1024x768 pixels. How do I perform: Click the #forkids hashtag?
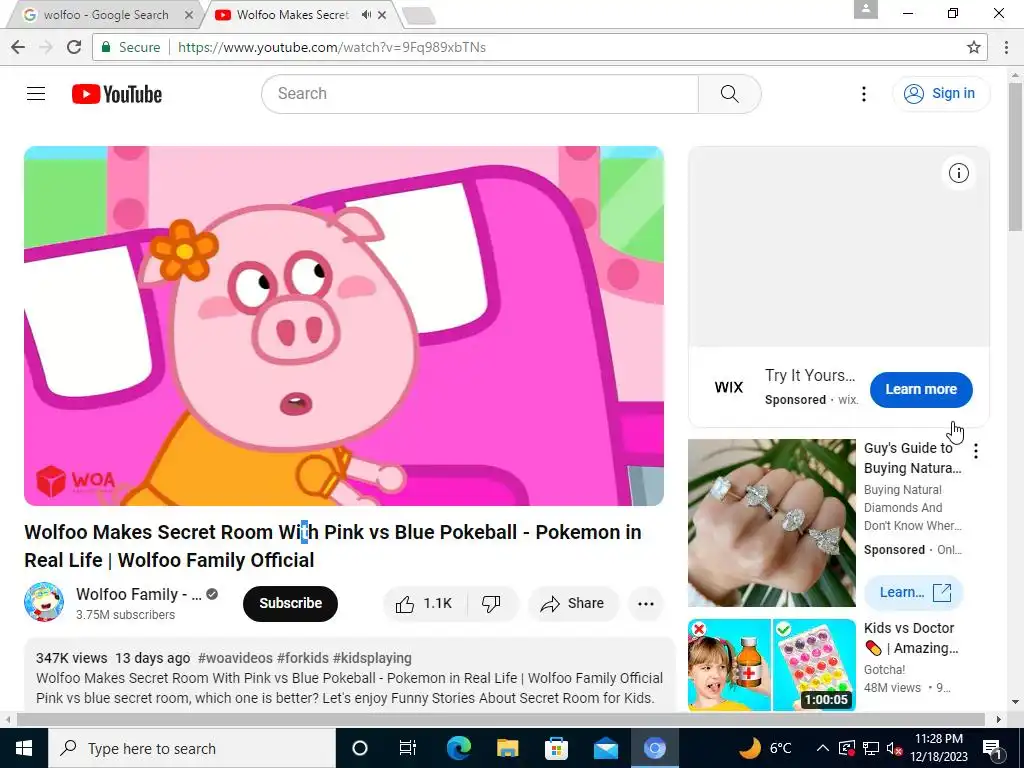302,658
